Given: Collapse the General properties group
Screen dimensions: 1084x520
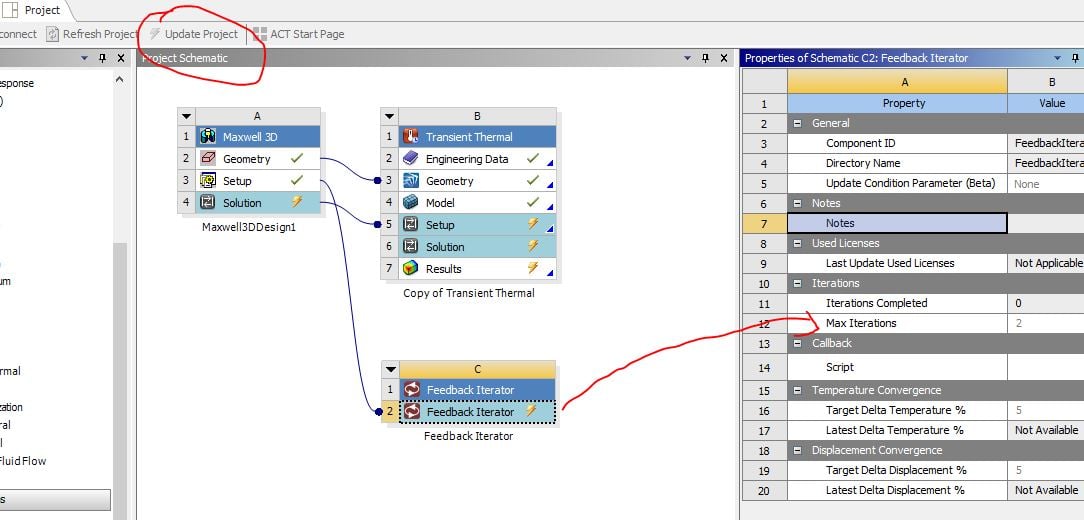Looking at the screenshot, I should tap(796, 123).
